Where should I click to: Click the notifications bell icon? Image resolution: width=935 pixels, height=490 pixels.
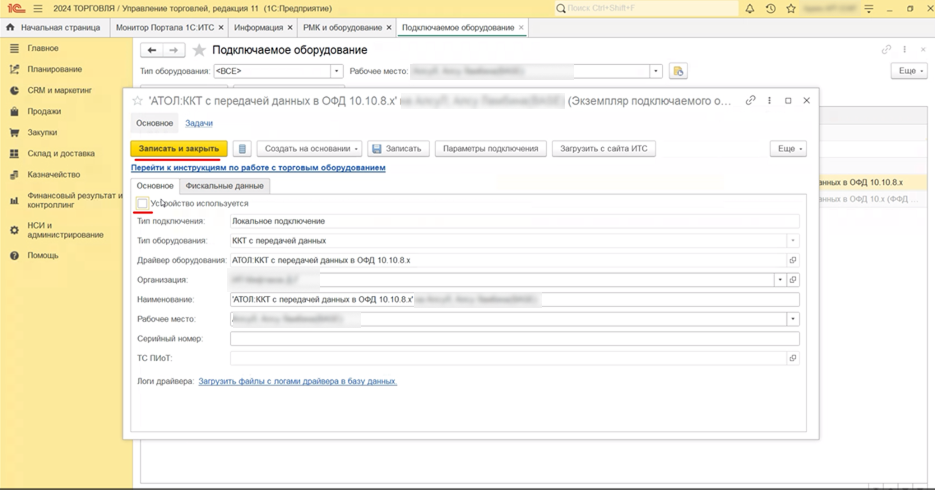click(x=750, y=9)
